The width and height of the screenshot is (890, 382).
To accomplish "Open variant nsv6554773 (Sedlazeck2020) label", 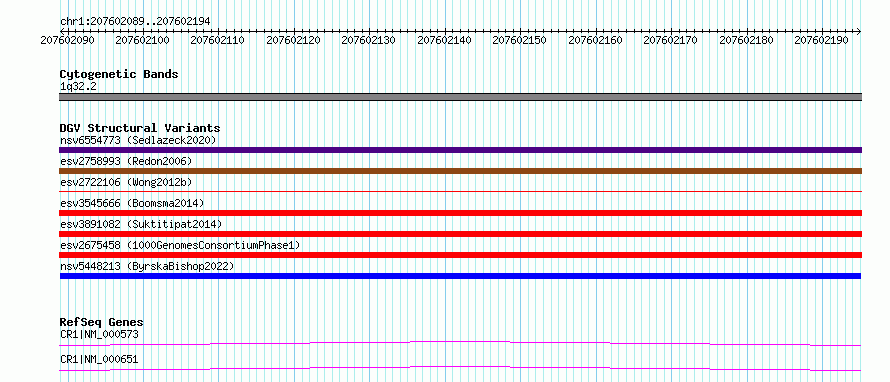I will 138,140.
